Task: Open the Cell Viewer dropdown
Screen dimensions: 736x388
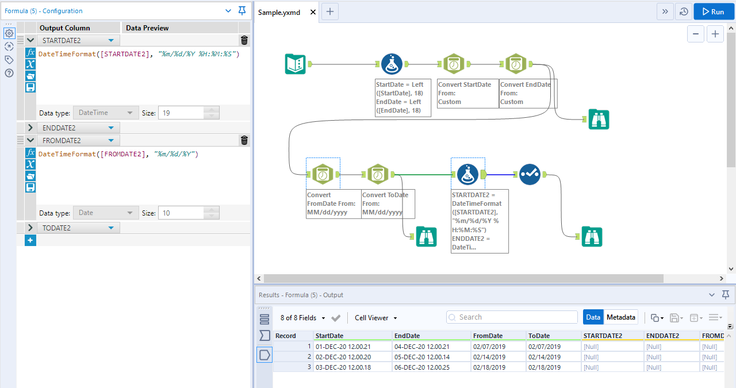Action: pos(376,318)
